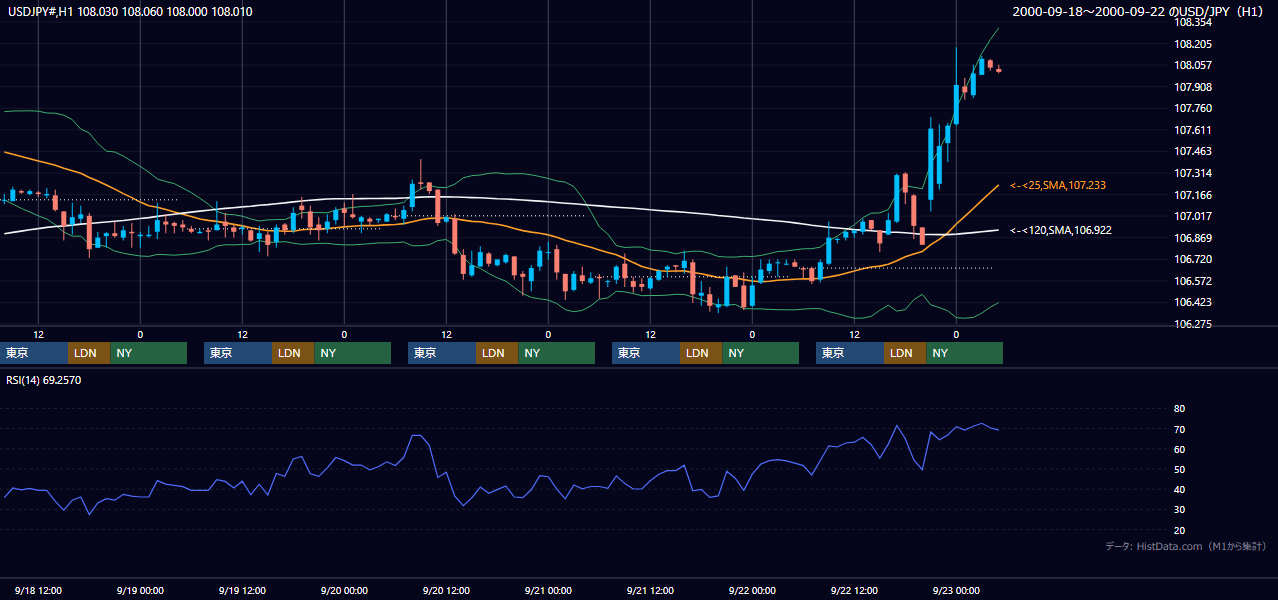Click price axis value 107.017
Viewport: 1278px width, 600px height.
point(1194,216)
